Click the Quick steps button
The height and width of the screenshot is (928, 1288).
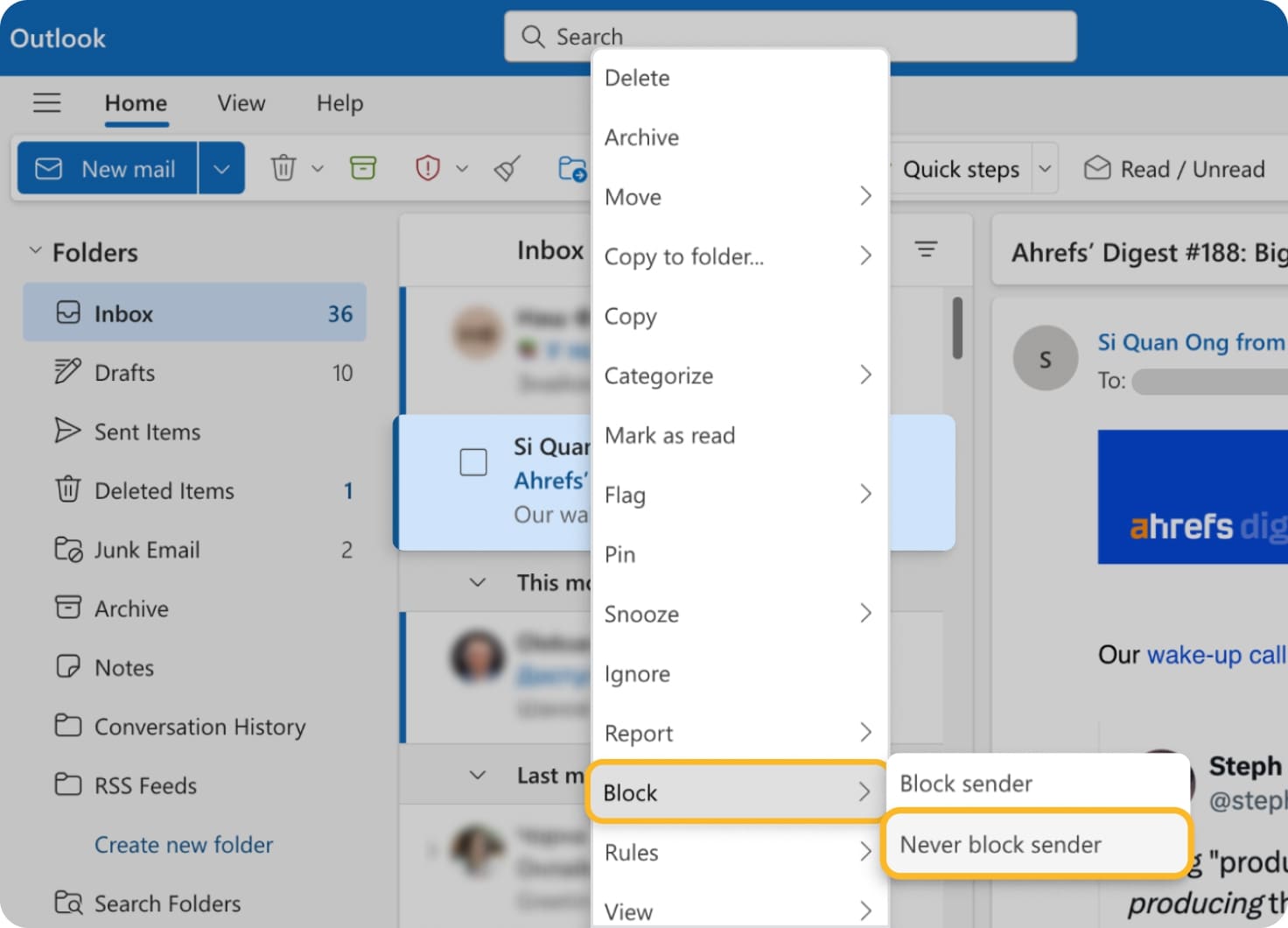coord(961,168)
